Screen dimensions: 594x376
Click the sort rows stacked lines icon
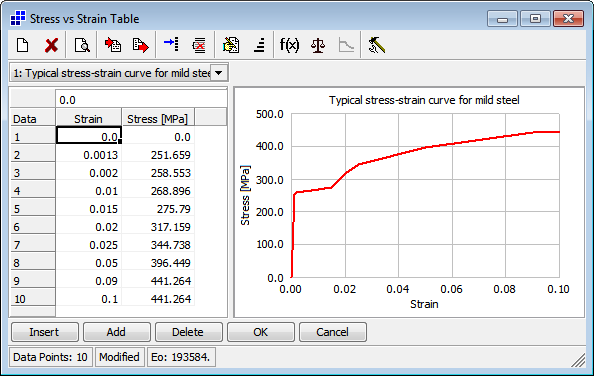(259, 45)
